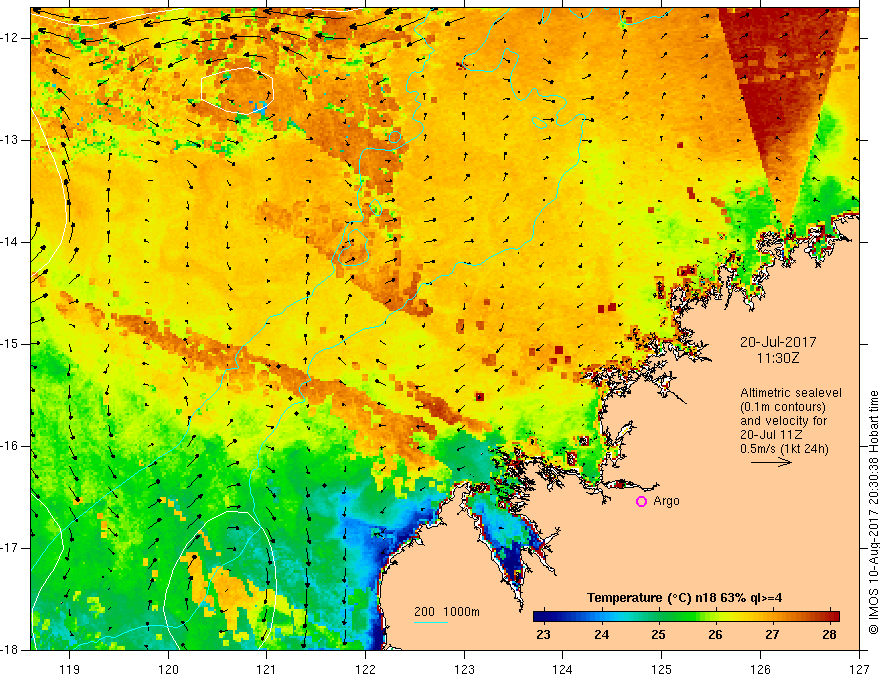Click the IMOS copyright timestamp vertical text

[873, 512]
